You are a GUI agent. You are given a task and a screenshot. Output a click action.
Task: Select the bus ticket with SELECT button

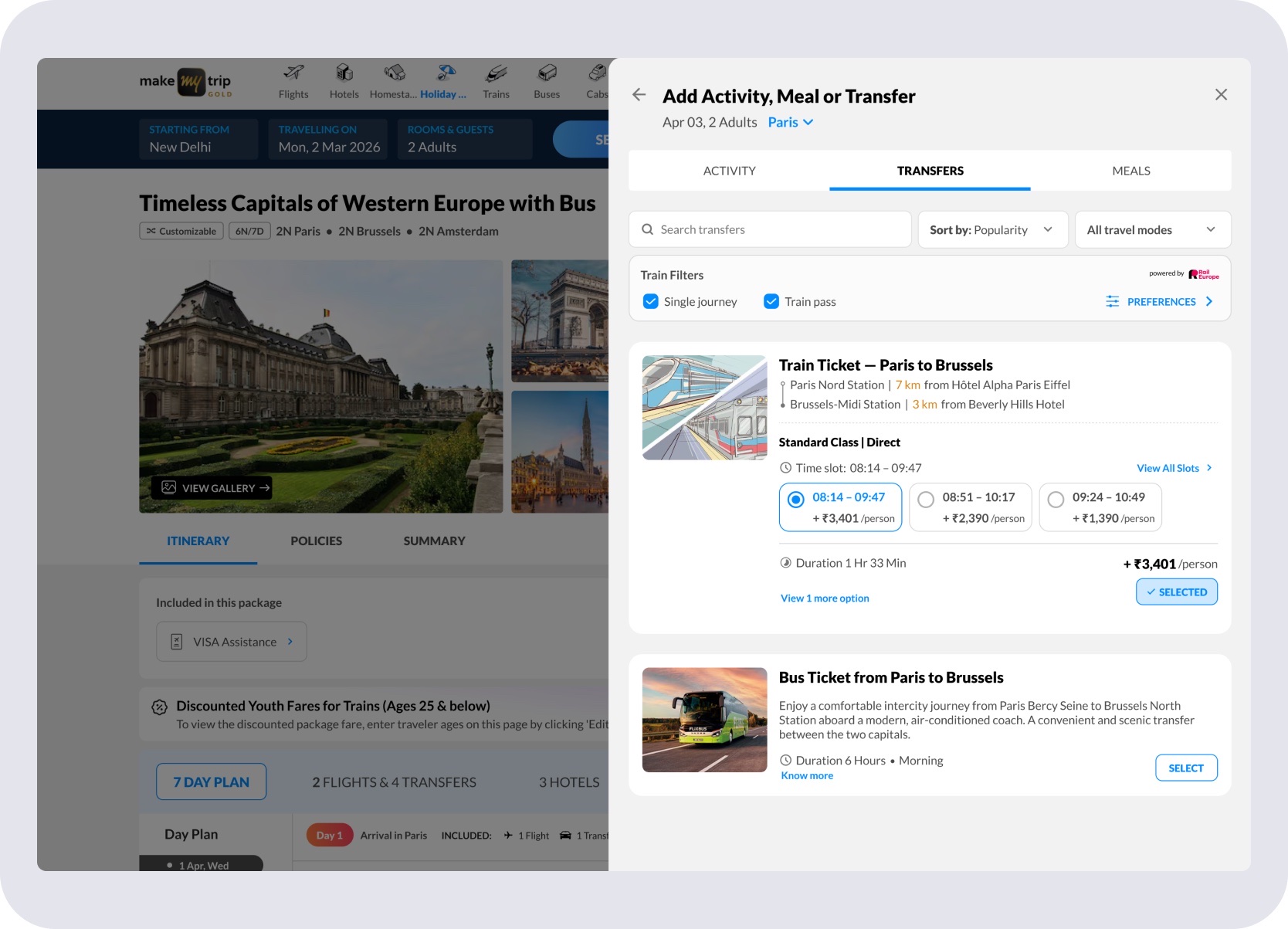pos(1186,768)
